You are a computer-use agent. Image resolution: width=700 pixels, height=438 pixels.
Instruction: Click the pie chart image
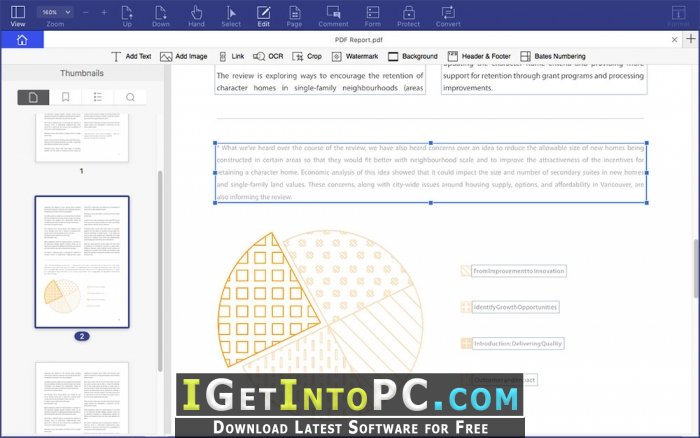[x=320, y=301]
